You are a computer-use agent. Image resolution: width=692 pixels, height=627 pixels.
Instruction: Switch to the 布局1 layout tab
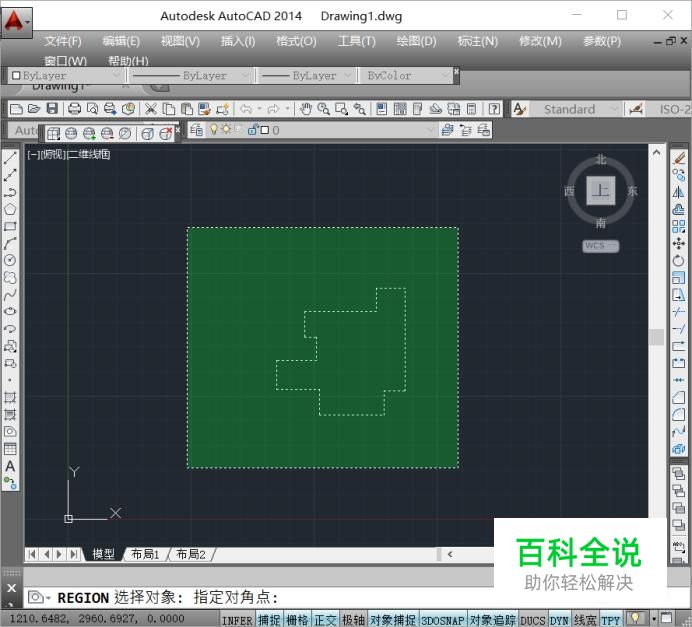click(x=145, y=554)
